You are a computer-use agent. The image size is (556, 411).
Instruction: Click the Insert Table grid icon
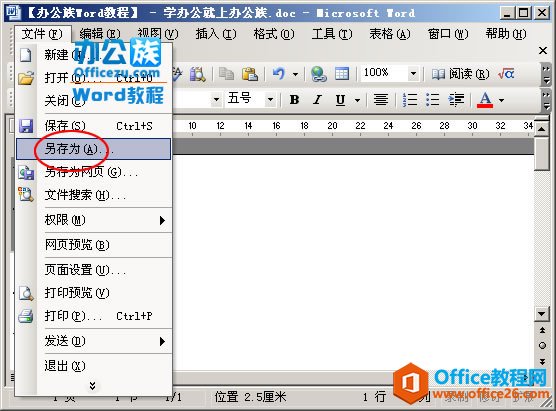coord(342,74)
